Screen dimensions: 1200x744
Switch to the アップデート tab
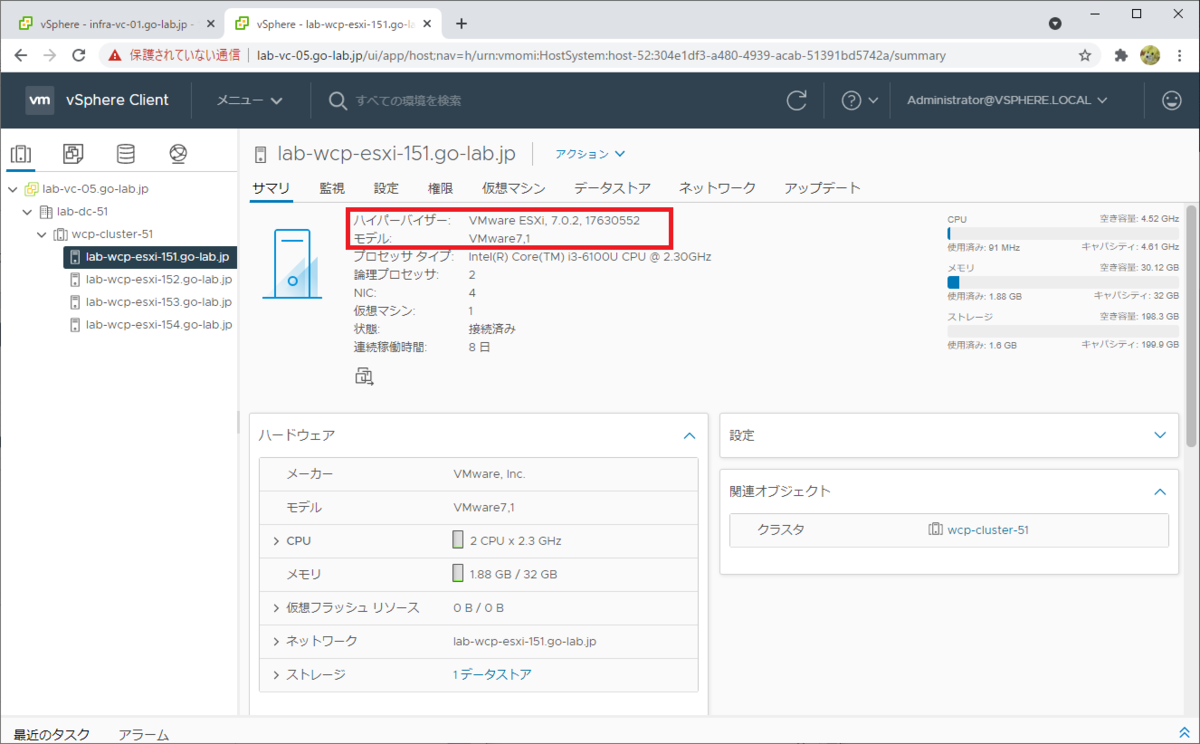(822, 188)
